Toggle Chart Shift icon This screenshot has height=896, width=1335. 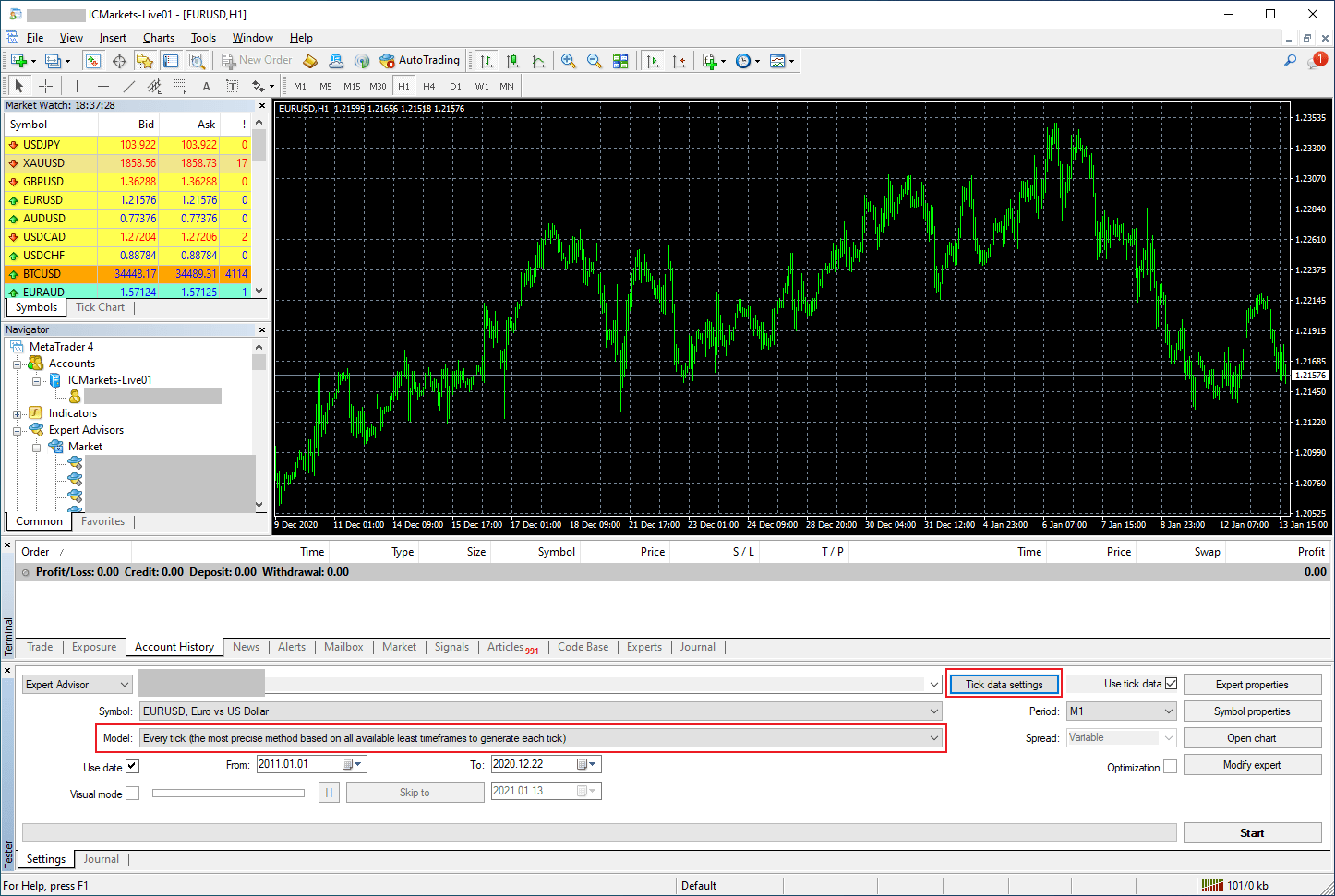(x=679, y=61)
